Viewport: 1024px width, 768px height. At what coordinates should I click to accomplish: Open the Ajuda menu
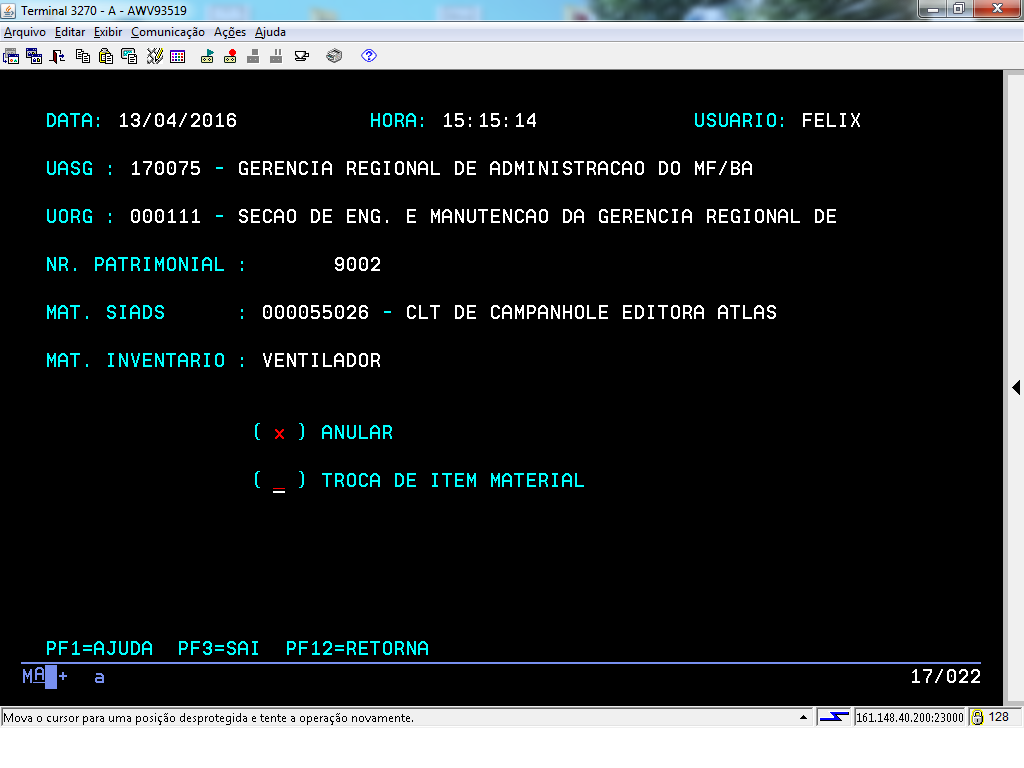(x=270, y=32)
